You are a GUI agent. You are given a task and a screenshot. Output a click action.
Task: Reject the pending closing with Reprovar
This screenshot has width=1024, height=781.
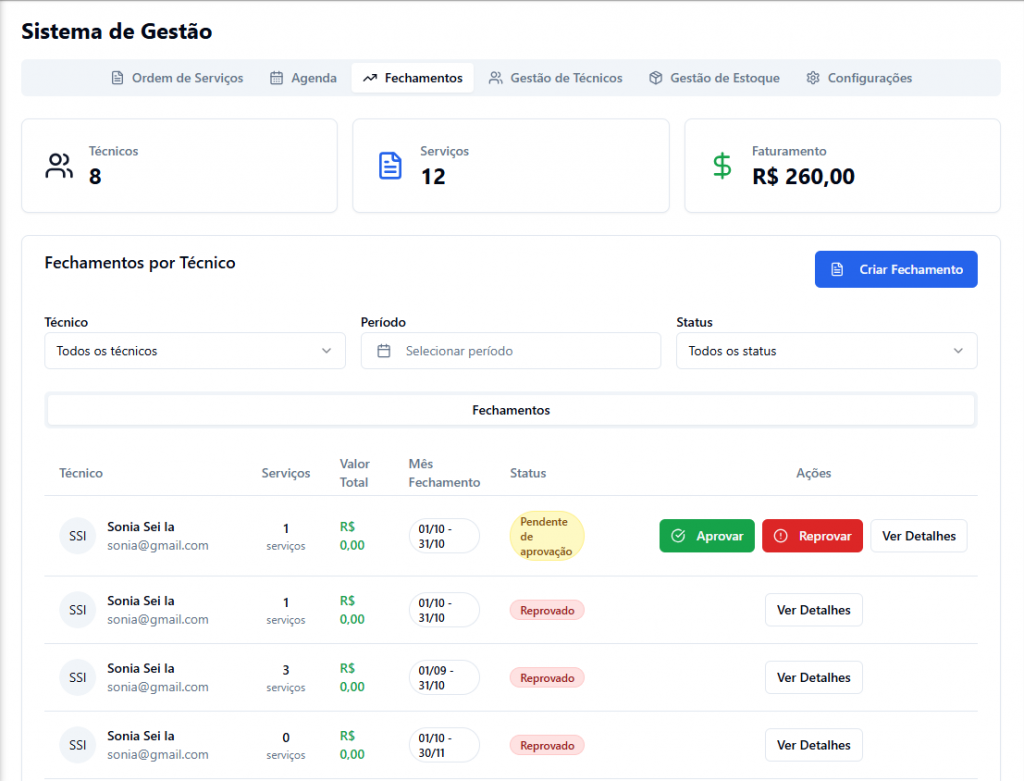[x=812, y=535]
